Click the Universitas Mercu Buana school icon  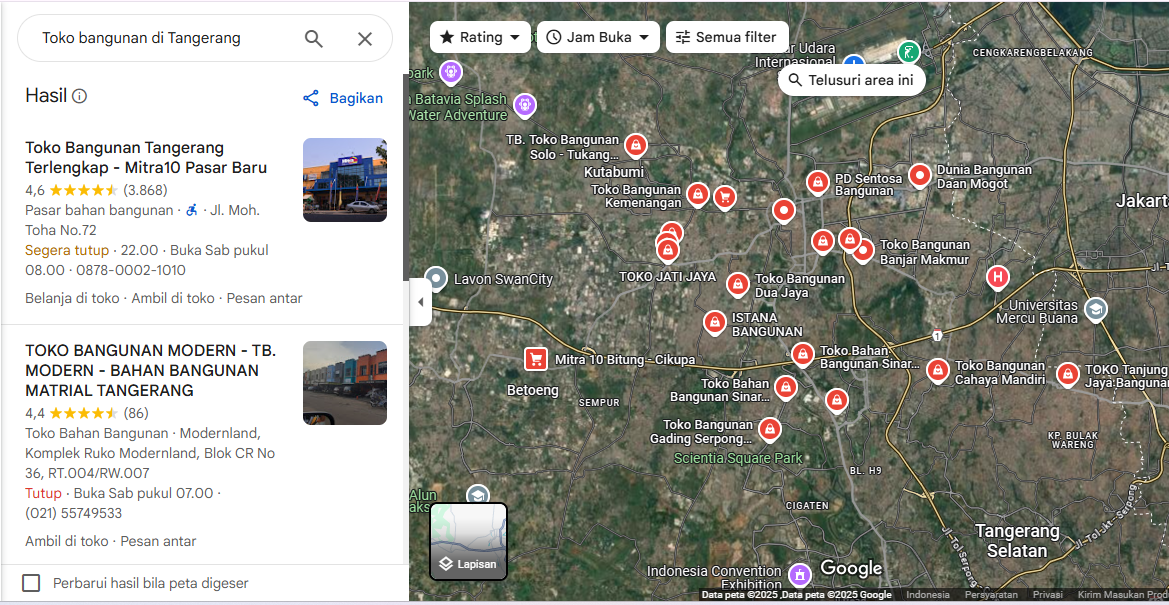(1095, 310)
